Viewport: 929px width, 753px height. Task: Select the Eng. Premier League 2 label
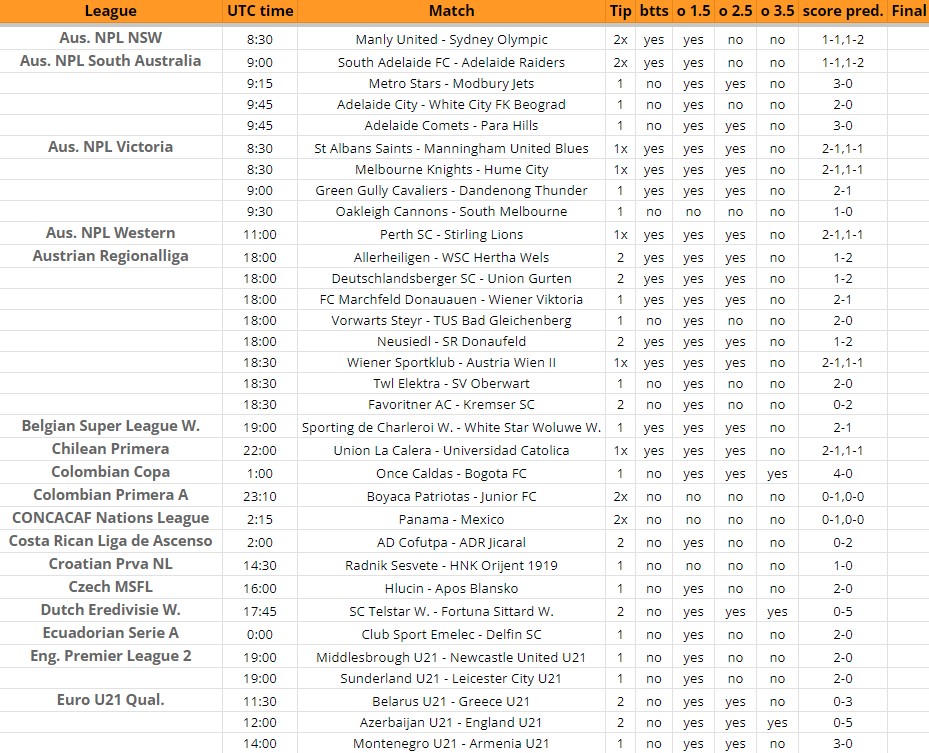pos(111,656)
